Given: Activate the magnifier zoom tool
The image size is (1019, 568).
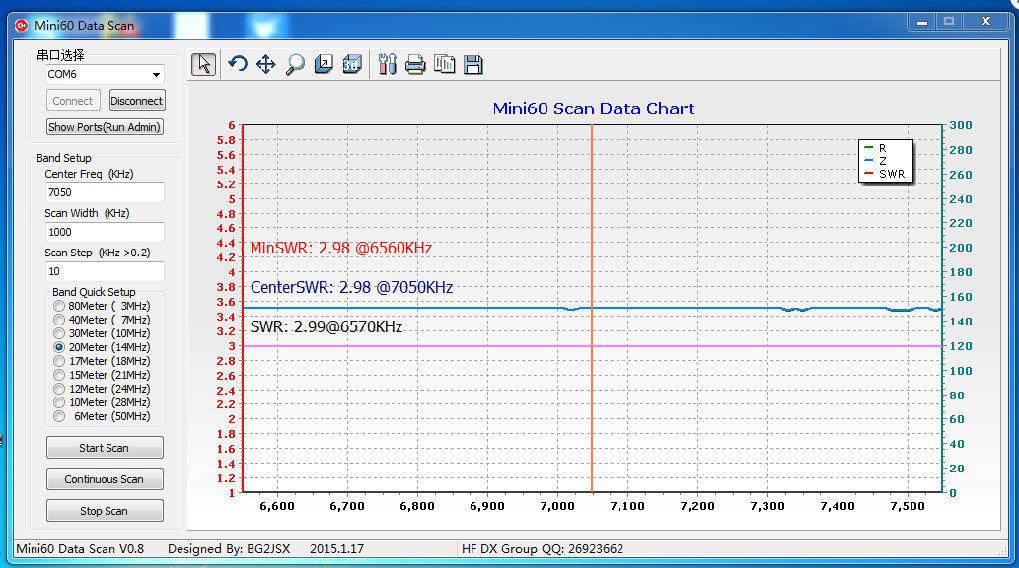Looking at the screenshot, I should coord(295,65).
